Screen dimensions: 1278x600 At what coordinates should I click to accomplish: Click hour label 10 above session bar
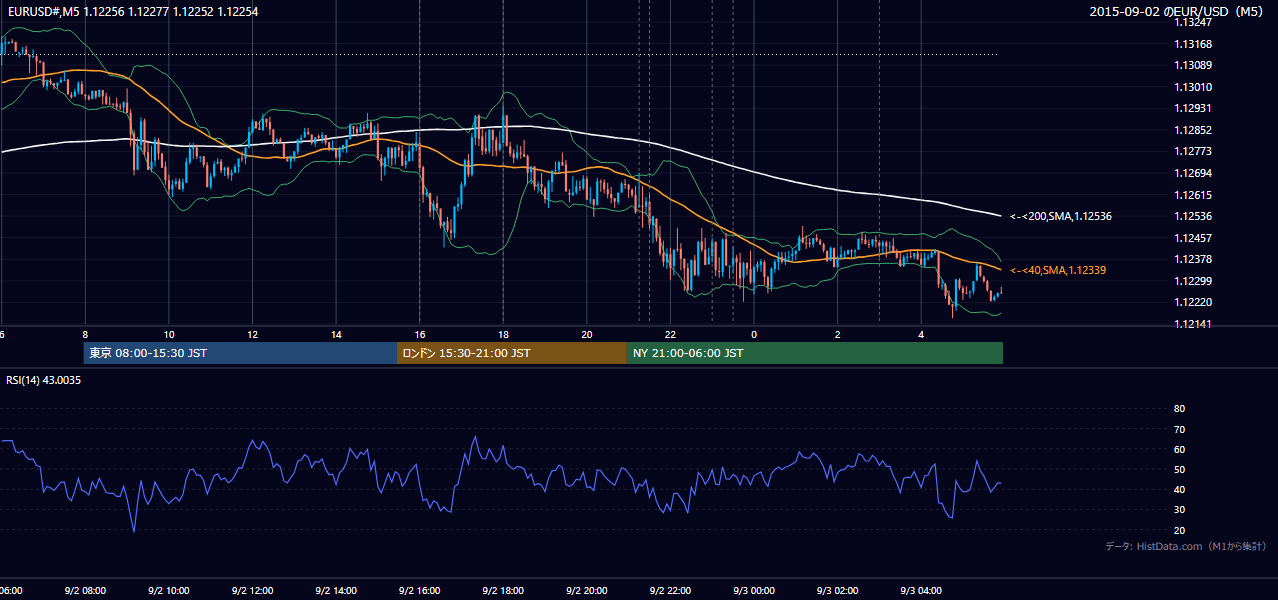(169, 334)
